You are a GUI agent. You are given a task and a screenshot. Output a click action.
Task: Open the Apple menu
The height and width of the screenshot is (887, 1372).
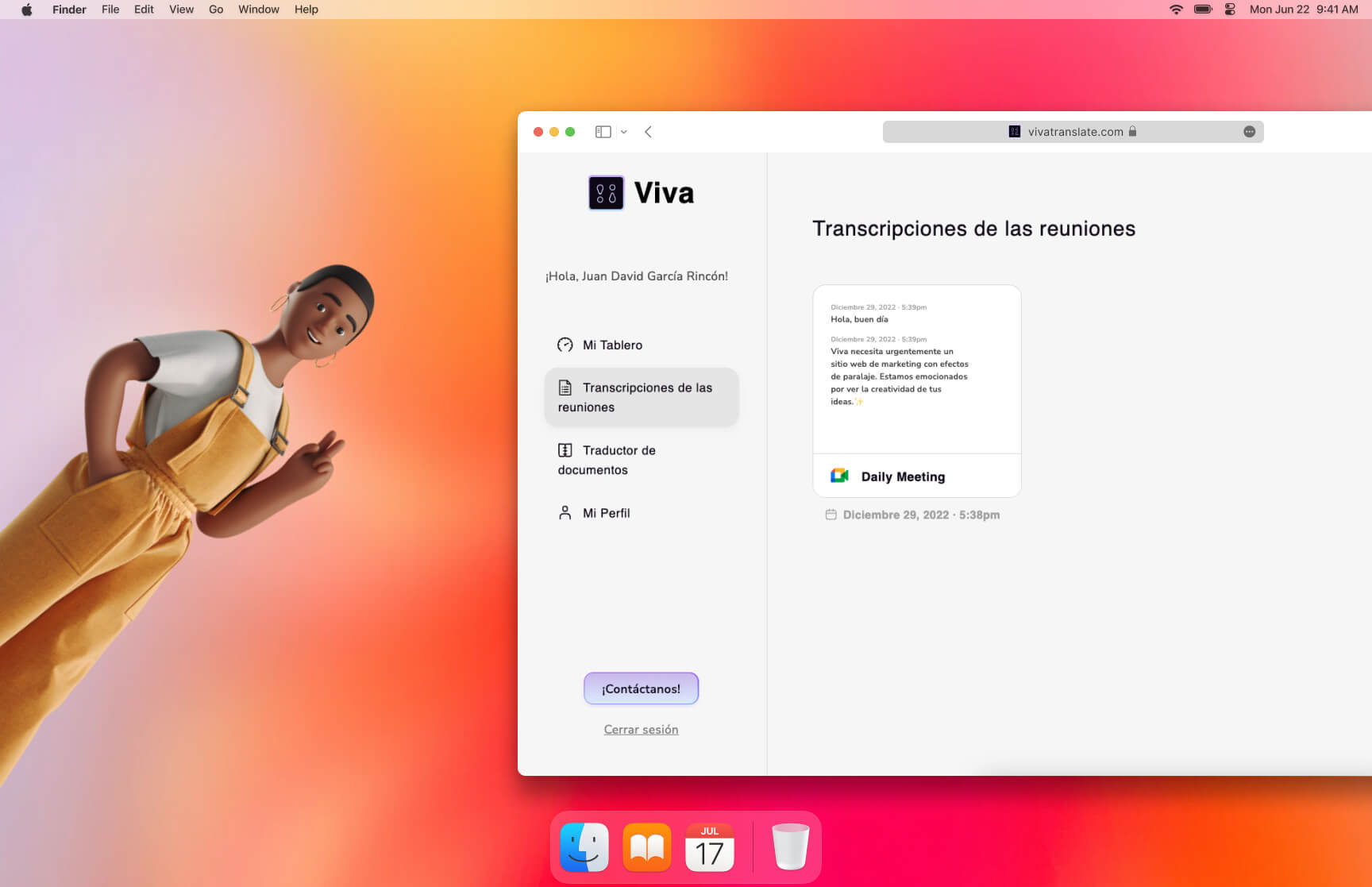26,10
